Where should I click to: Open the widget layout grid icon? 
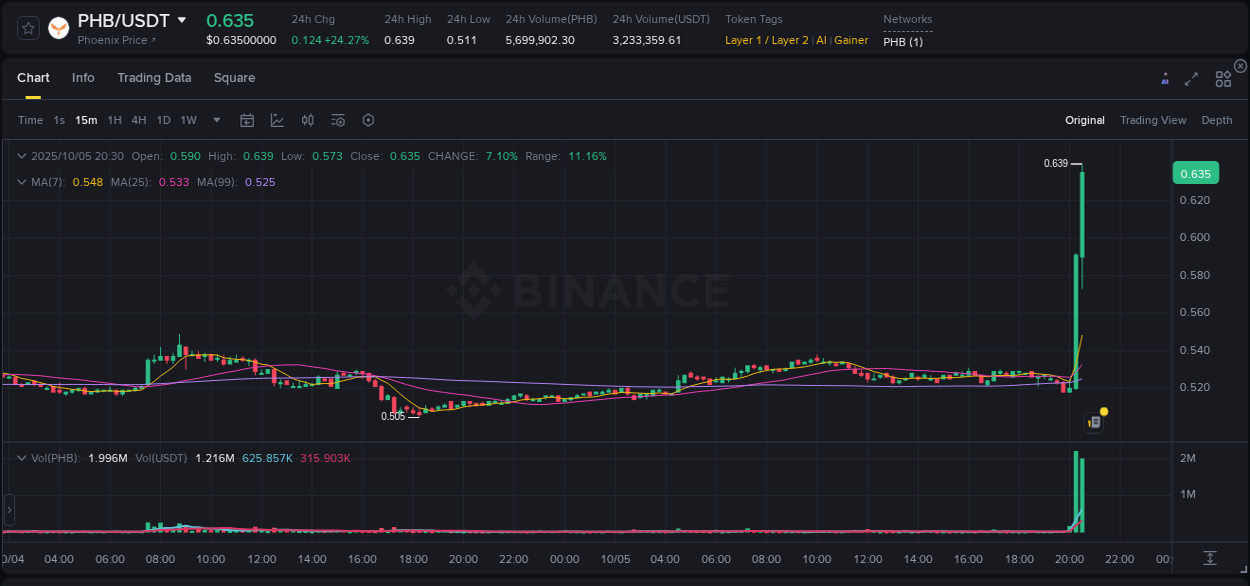click(x=1223, y=78)
